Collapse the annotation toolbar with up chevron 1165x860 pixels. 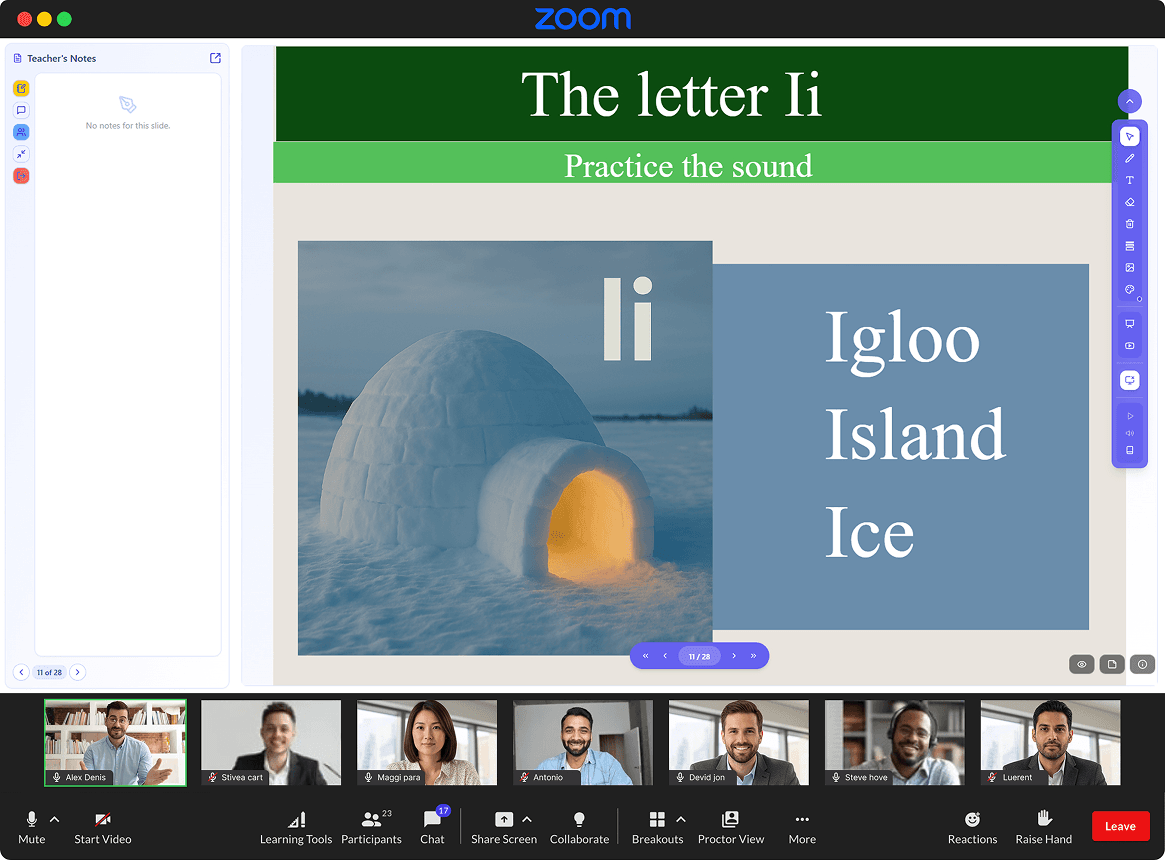click(x=1129, y=101)
